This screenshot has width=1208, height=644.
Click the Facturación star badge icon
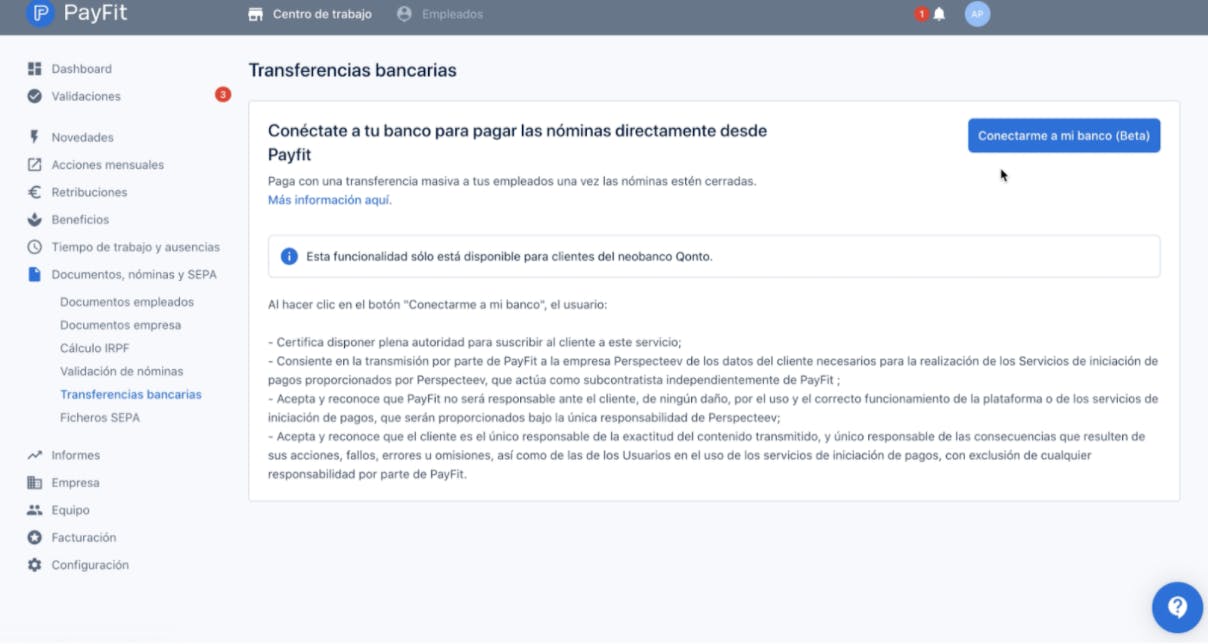[35, 537]
